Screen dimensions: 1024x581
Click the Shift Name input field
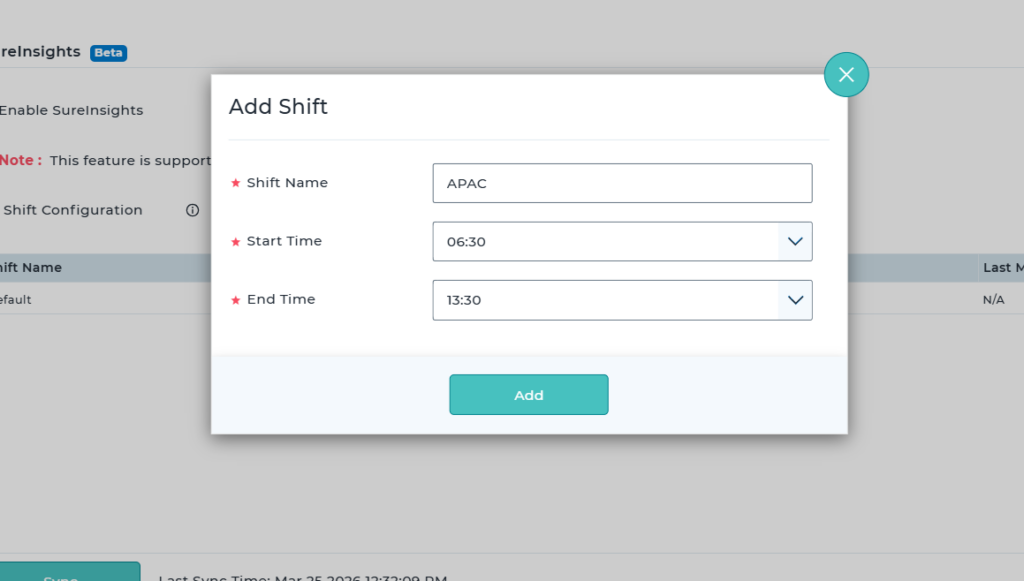pos(622,183)
